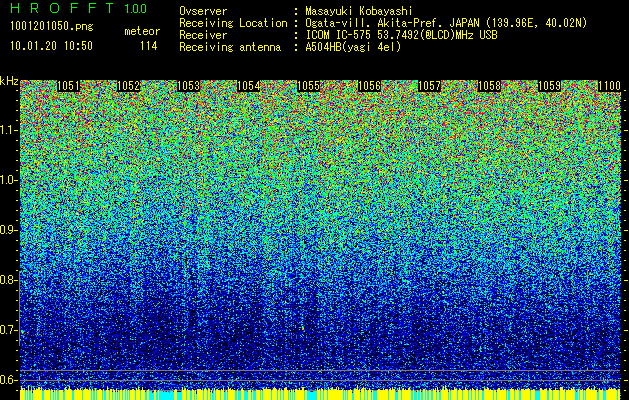Click the 1.1 kHz axis label
Image resolution: width=629 pixels, height=400 pixels.
click(x=9, y=130)
